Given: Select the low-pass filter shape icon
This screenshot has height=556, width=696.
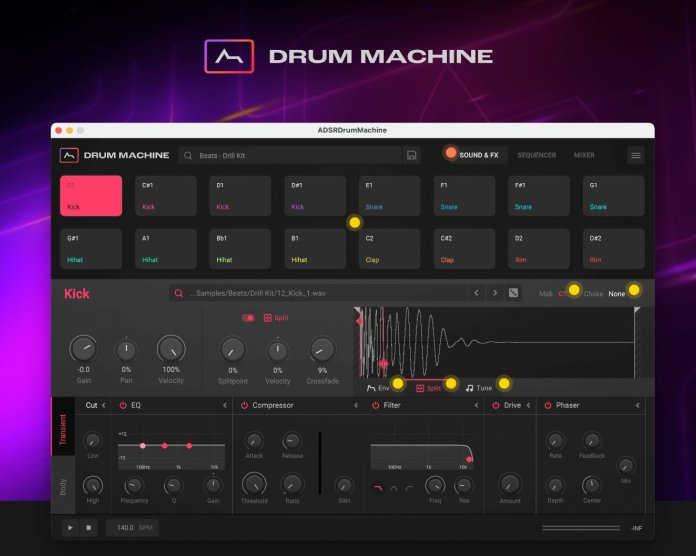Looking at the screenshot, I should (x=378, y=488).
